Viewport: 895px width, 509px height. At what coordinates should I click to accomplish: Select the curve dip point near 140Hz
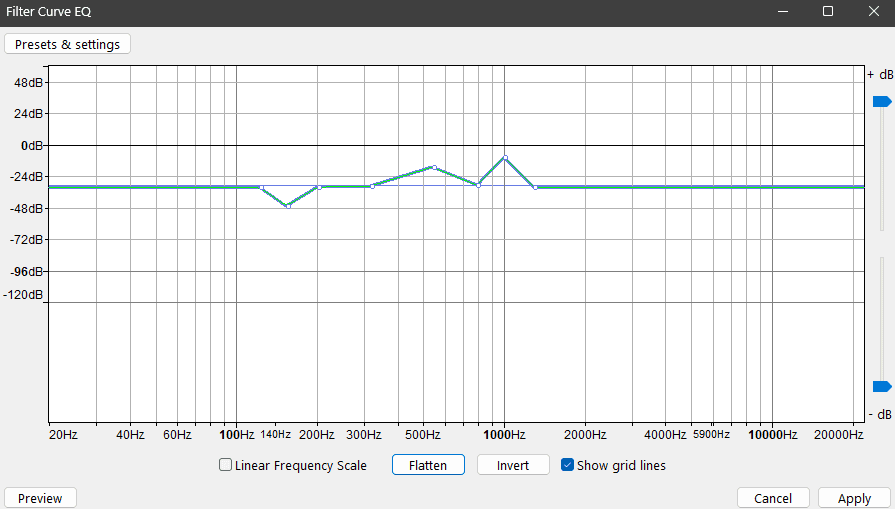click(x=288, y=206)
